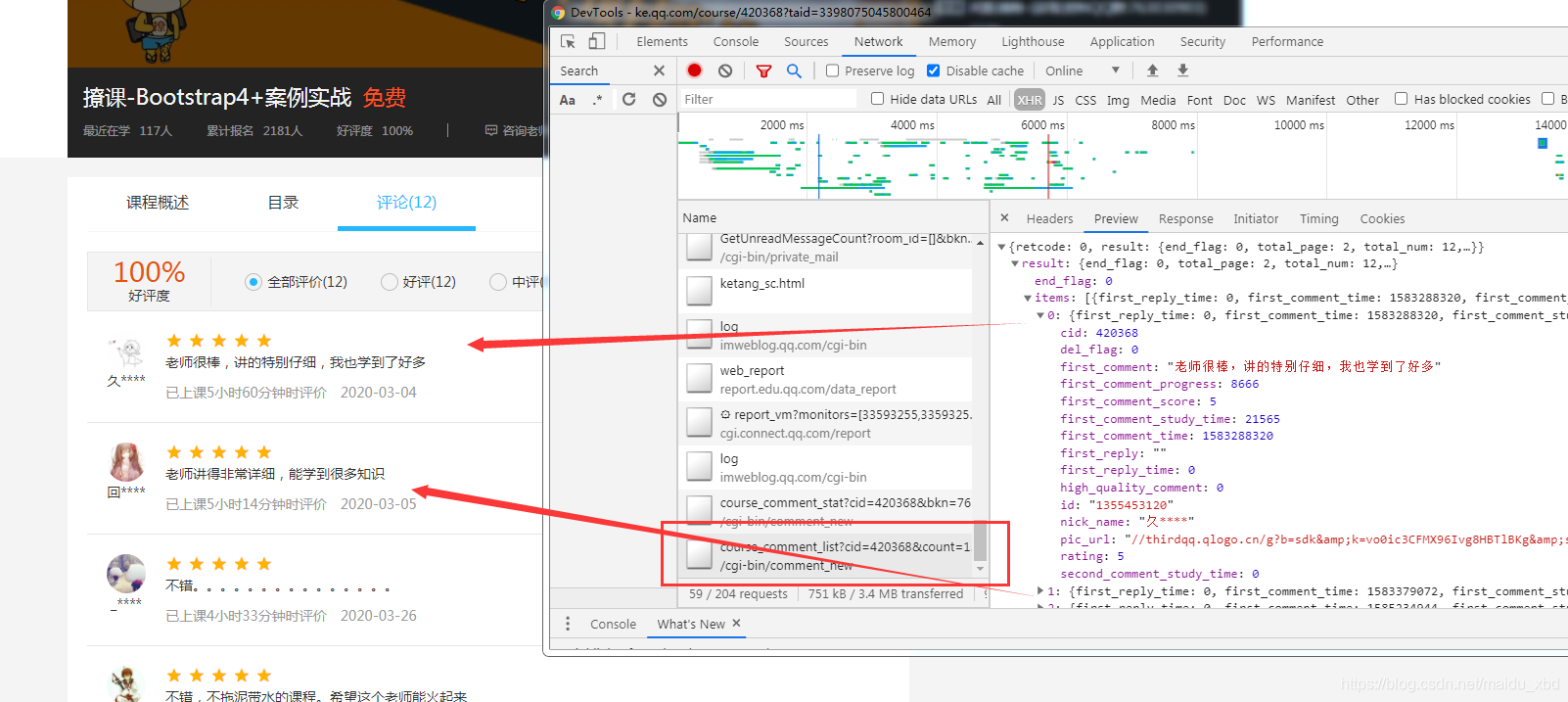This screenshot has width=1568, height=702.
Task: Clear the network log
Action: tap(725, 70)
